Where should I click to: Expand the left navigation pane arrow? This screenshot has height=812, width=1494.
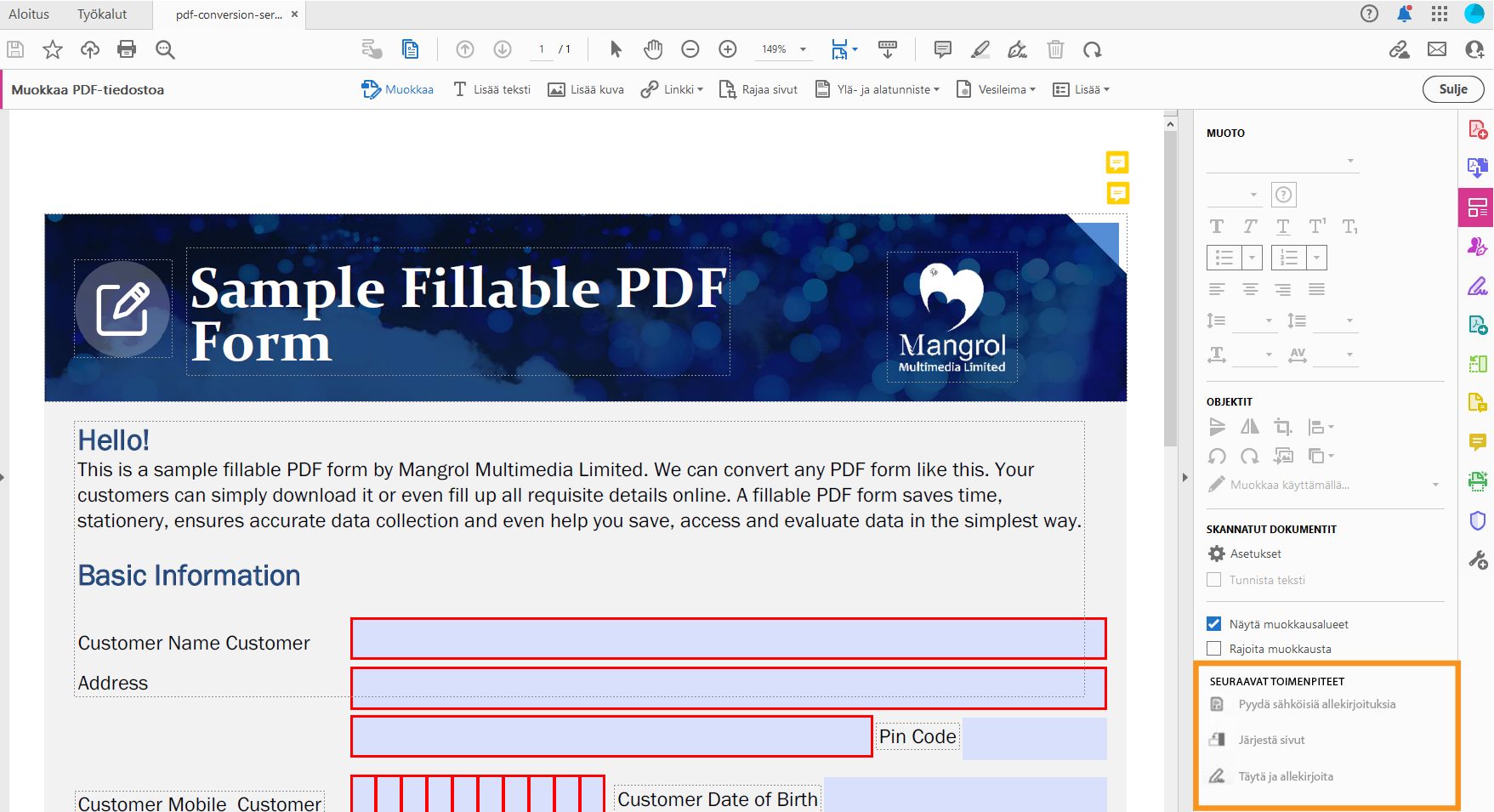(3, 478)
